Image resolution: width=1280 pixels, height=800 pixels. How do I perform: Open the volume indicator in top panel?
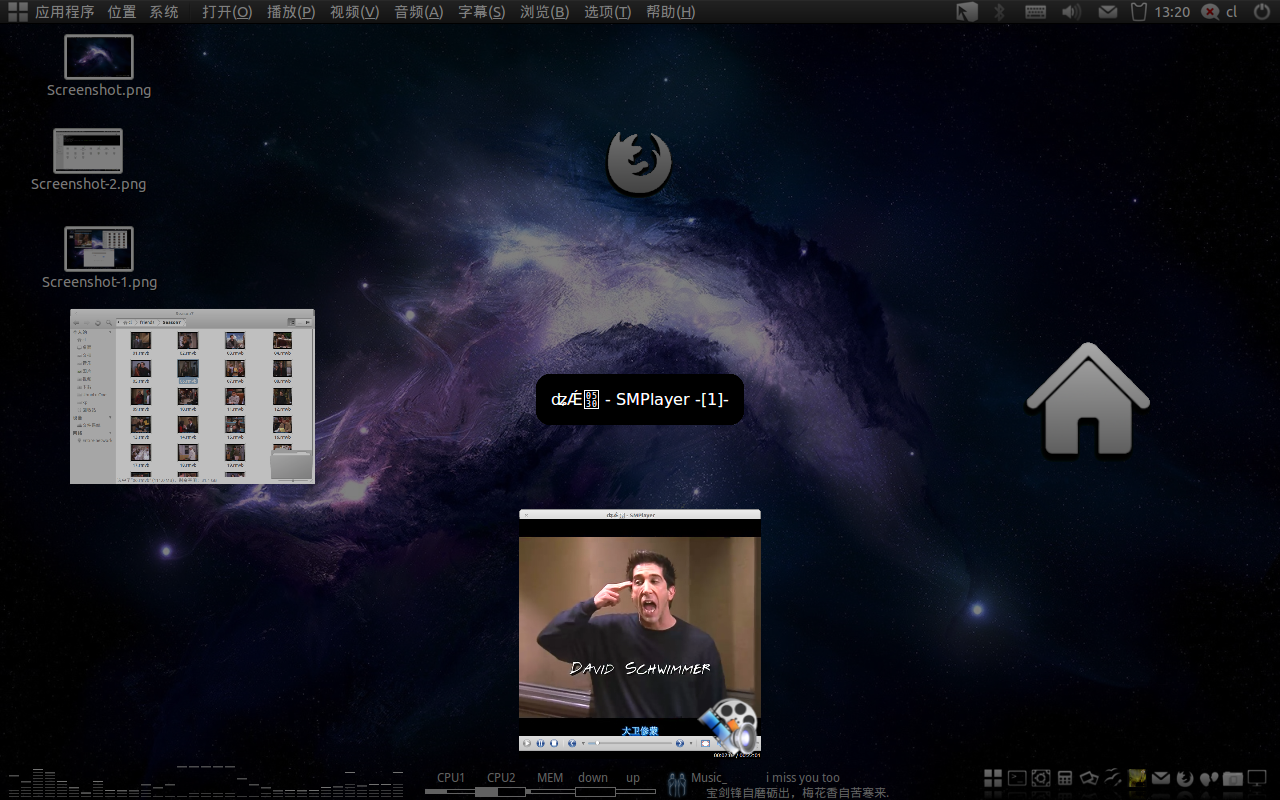tap(1071, 12)
